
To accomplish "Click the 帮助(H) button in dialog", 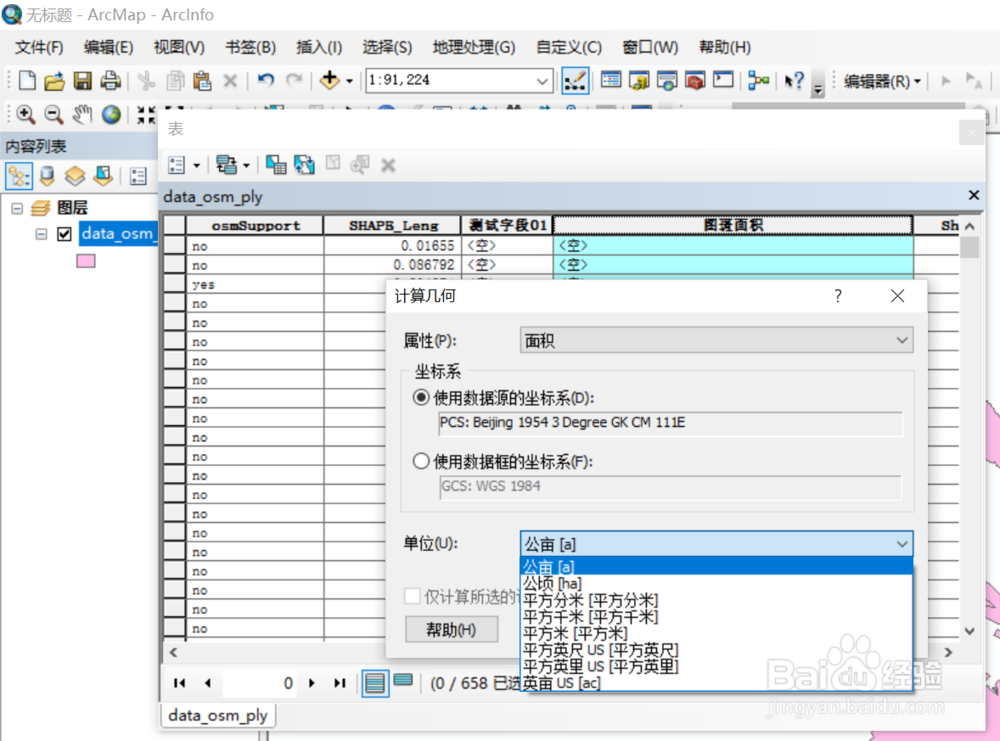I will [x=451, y=629].
